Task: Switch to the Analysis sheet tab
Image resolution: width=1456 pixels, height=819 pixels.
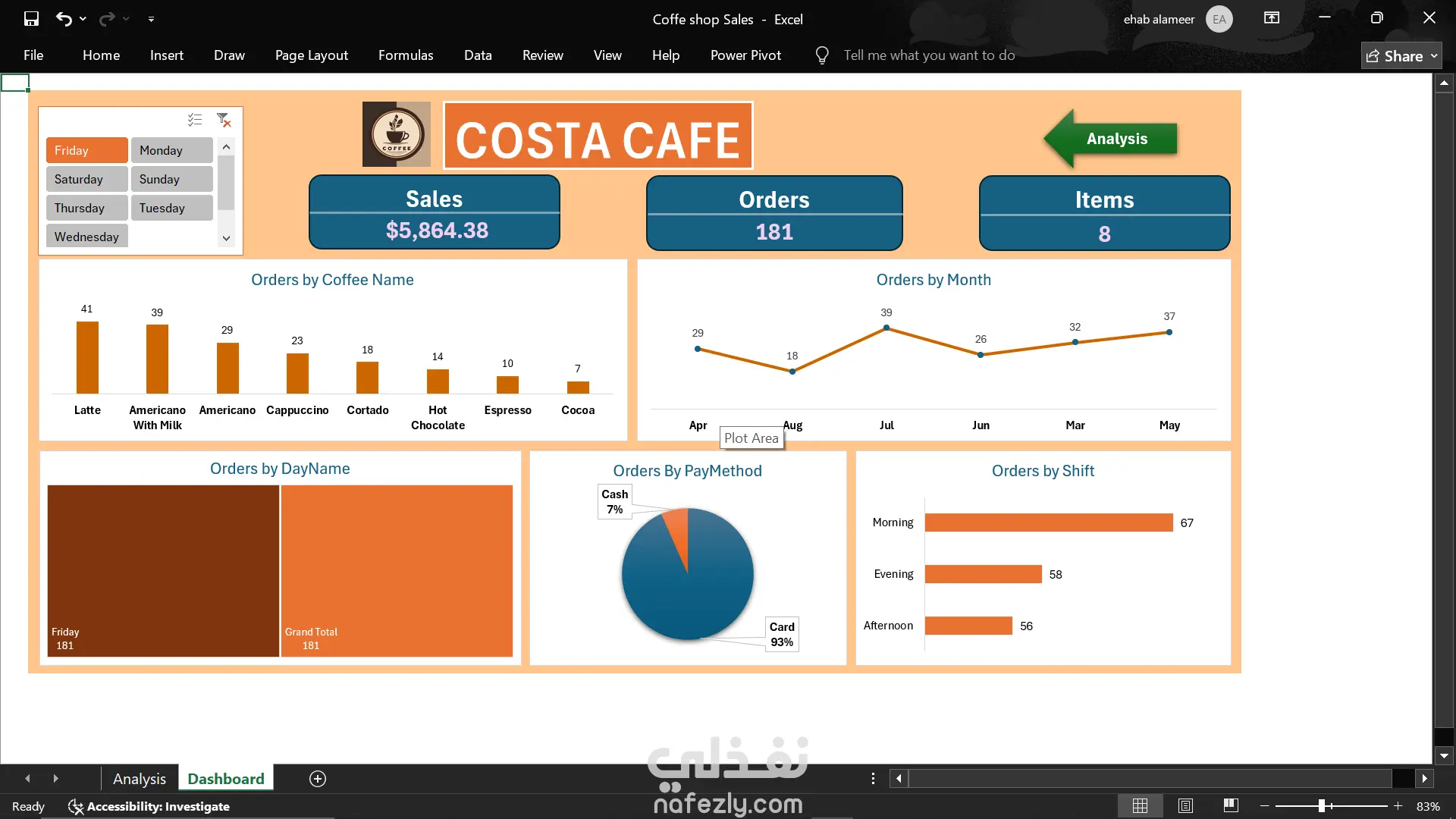Action: click(139, 779)
